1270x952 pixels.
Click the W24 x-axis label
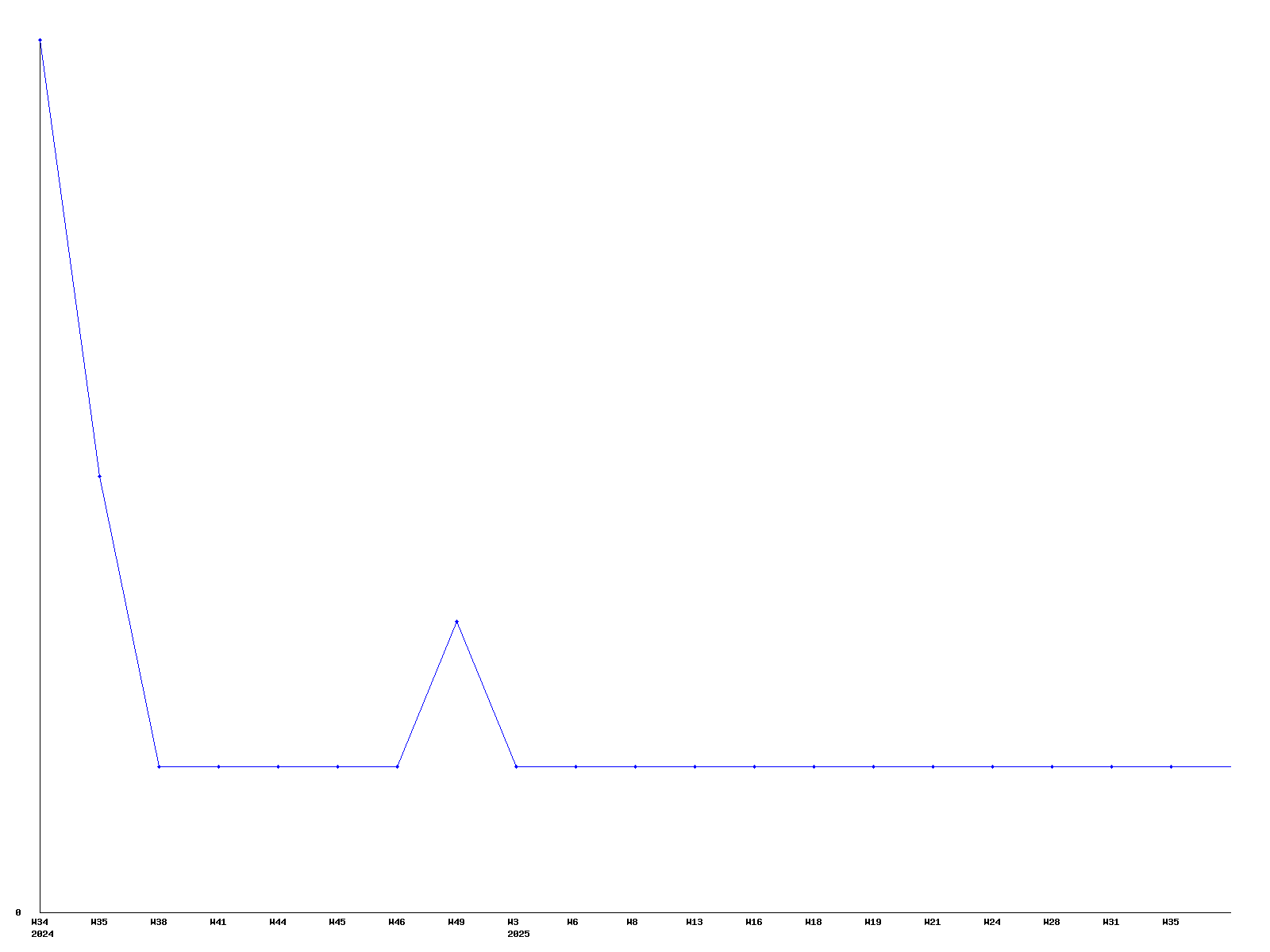point(992,922)
